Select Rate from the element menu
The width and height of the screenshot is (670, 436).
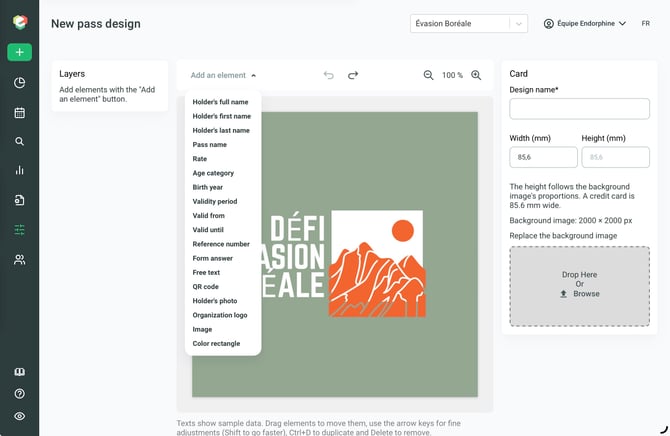(200, 159)
